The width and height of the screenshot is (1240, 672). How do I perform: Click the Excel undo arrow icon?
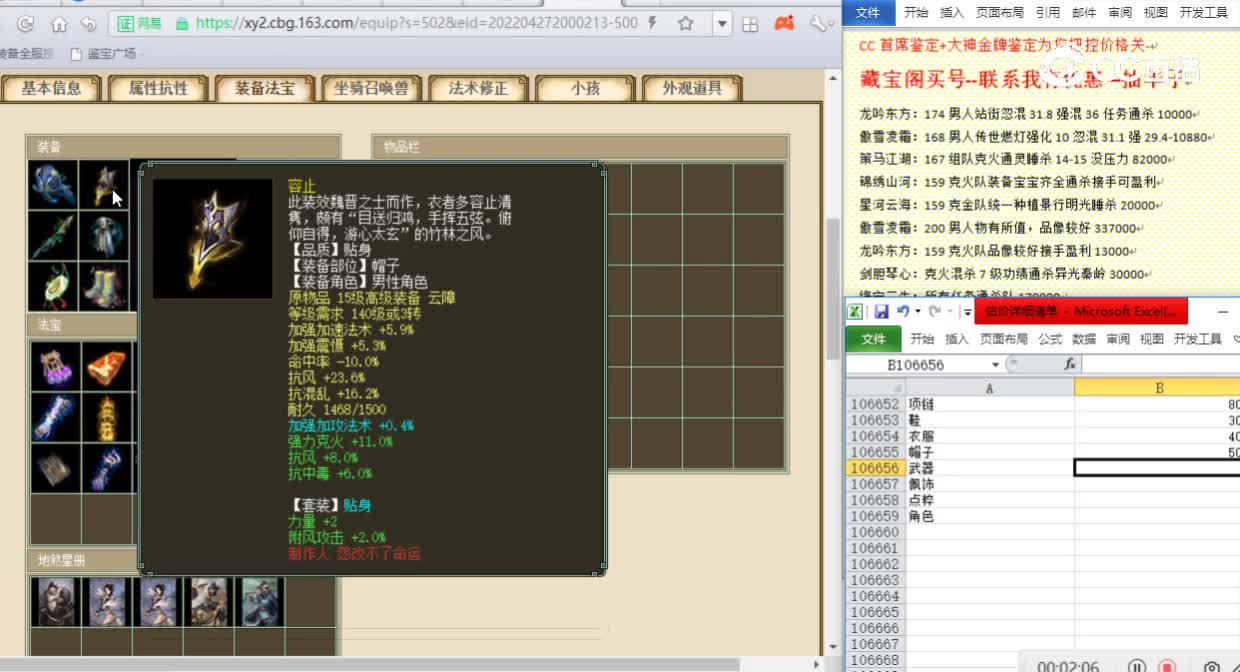[x=903, y=312]
